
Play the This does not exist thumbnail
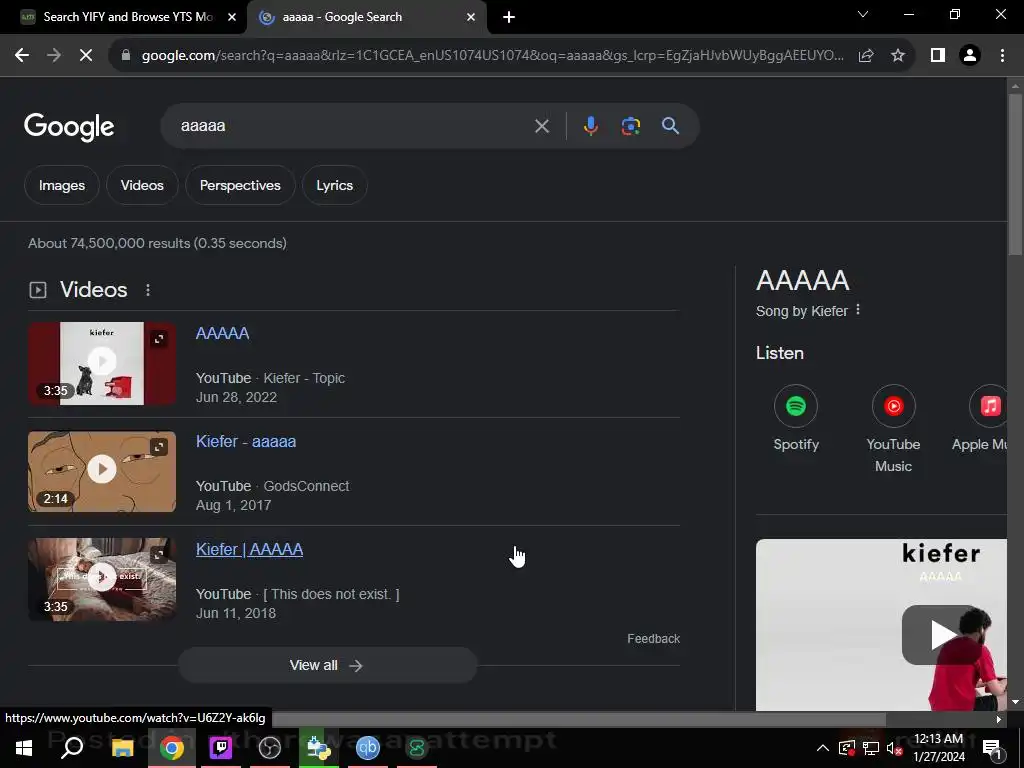pos(102,579)
